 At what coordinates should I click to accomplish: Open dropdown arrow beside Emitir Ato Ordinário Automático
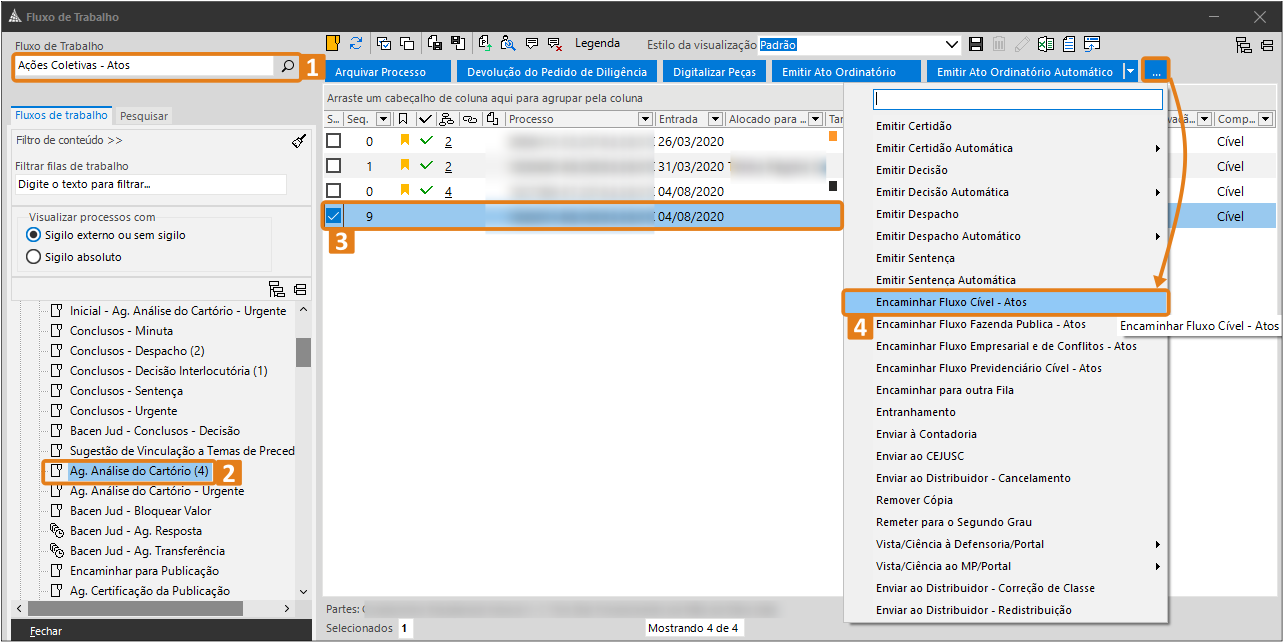(1130, 71)
